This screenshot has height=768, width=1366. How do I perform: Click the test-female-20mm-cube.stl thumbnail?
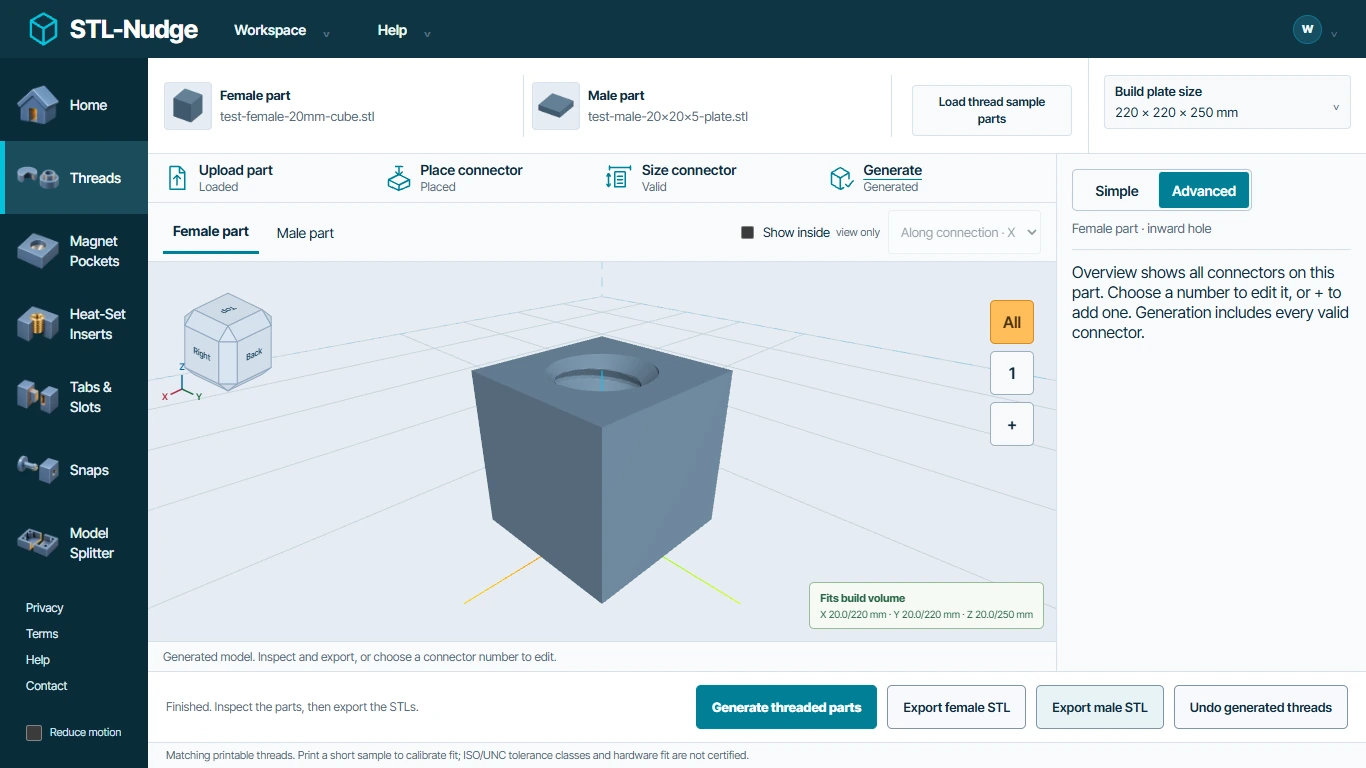tap(188, 106)
